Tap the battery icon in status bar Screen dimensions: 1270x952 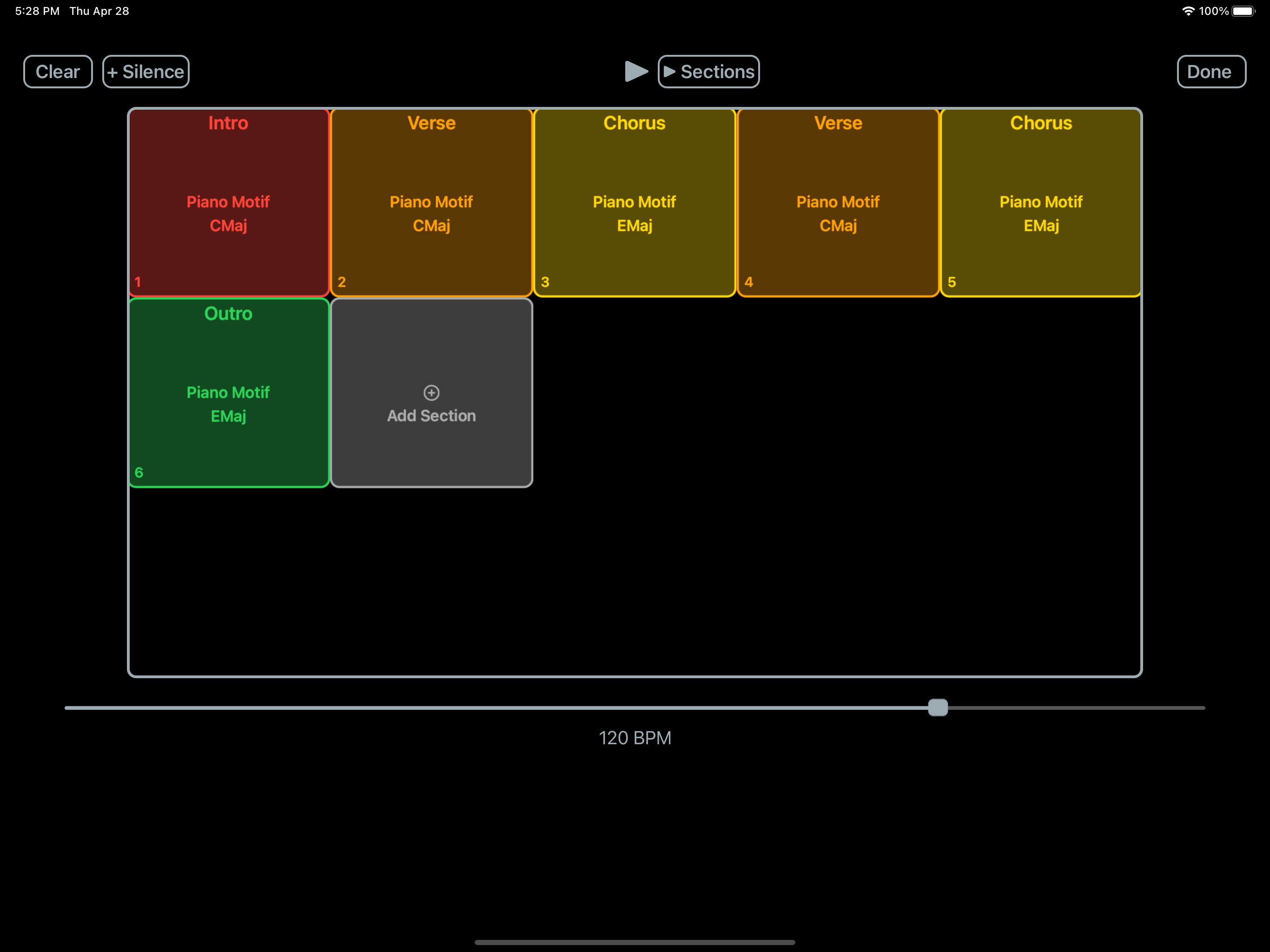1243,11
